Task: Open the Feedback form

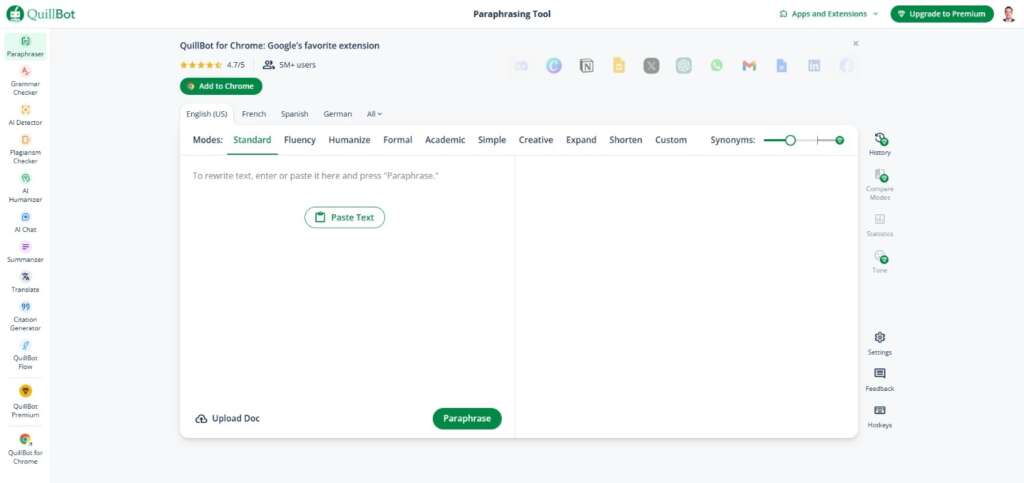Action: (880, 380)
